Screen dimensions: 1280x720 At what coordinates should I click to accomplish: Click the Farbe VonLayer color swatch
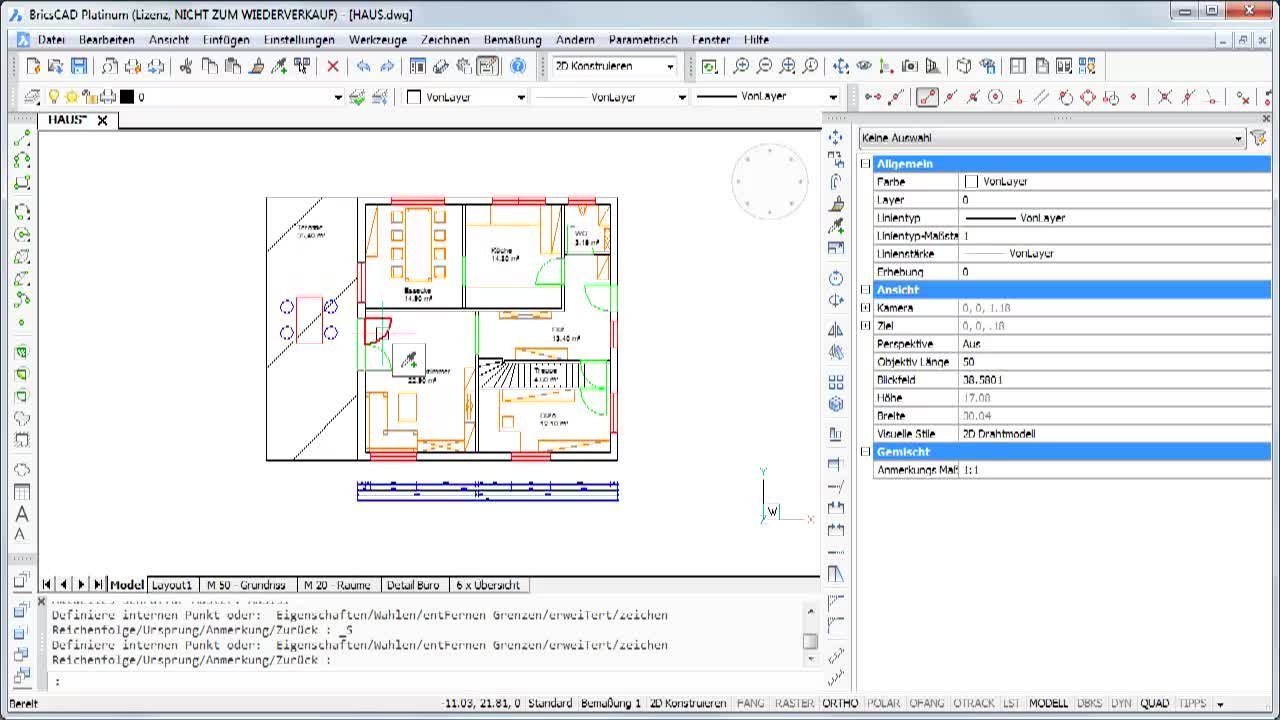(x=970, y=182)
